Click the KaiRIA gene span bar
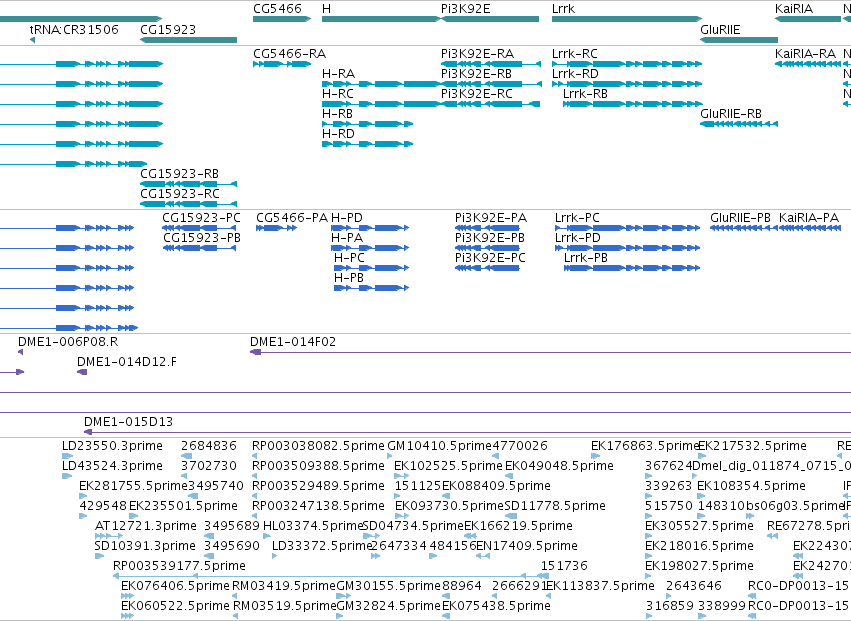Screen dimensions: 851x621 [x=808, y=19]
